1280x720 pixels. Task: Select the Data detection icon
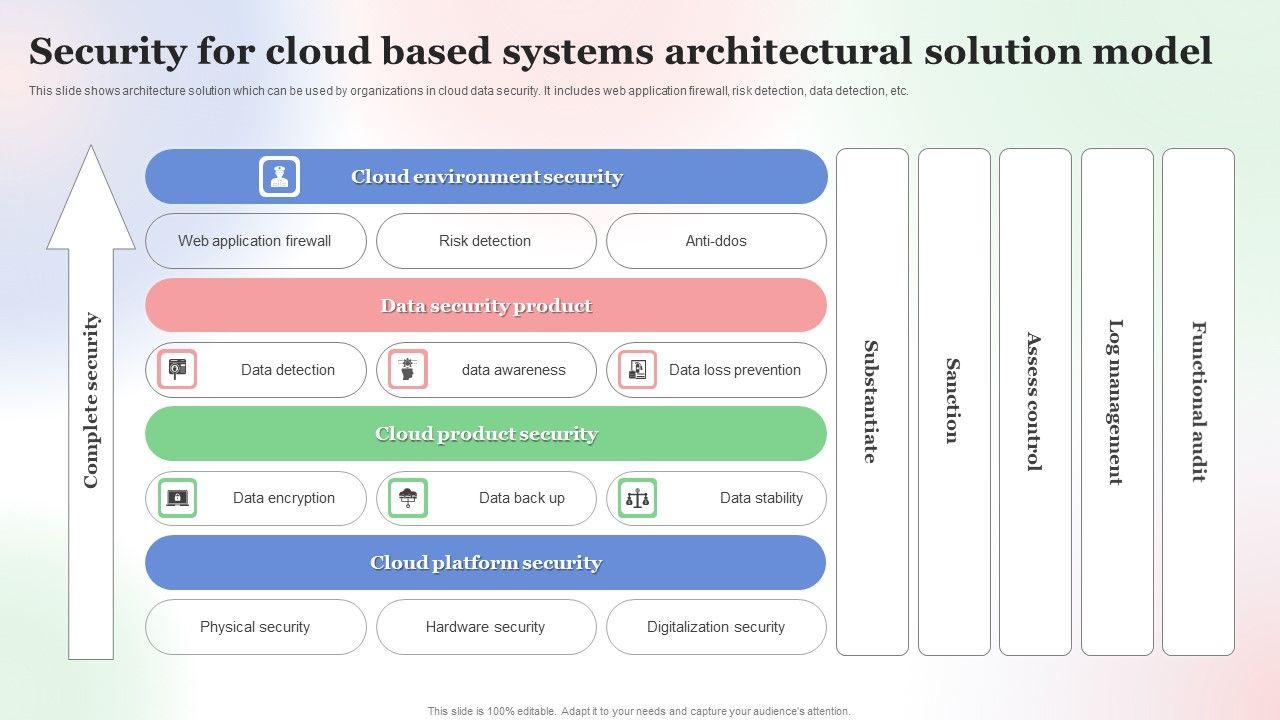coord(177,369)
